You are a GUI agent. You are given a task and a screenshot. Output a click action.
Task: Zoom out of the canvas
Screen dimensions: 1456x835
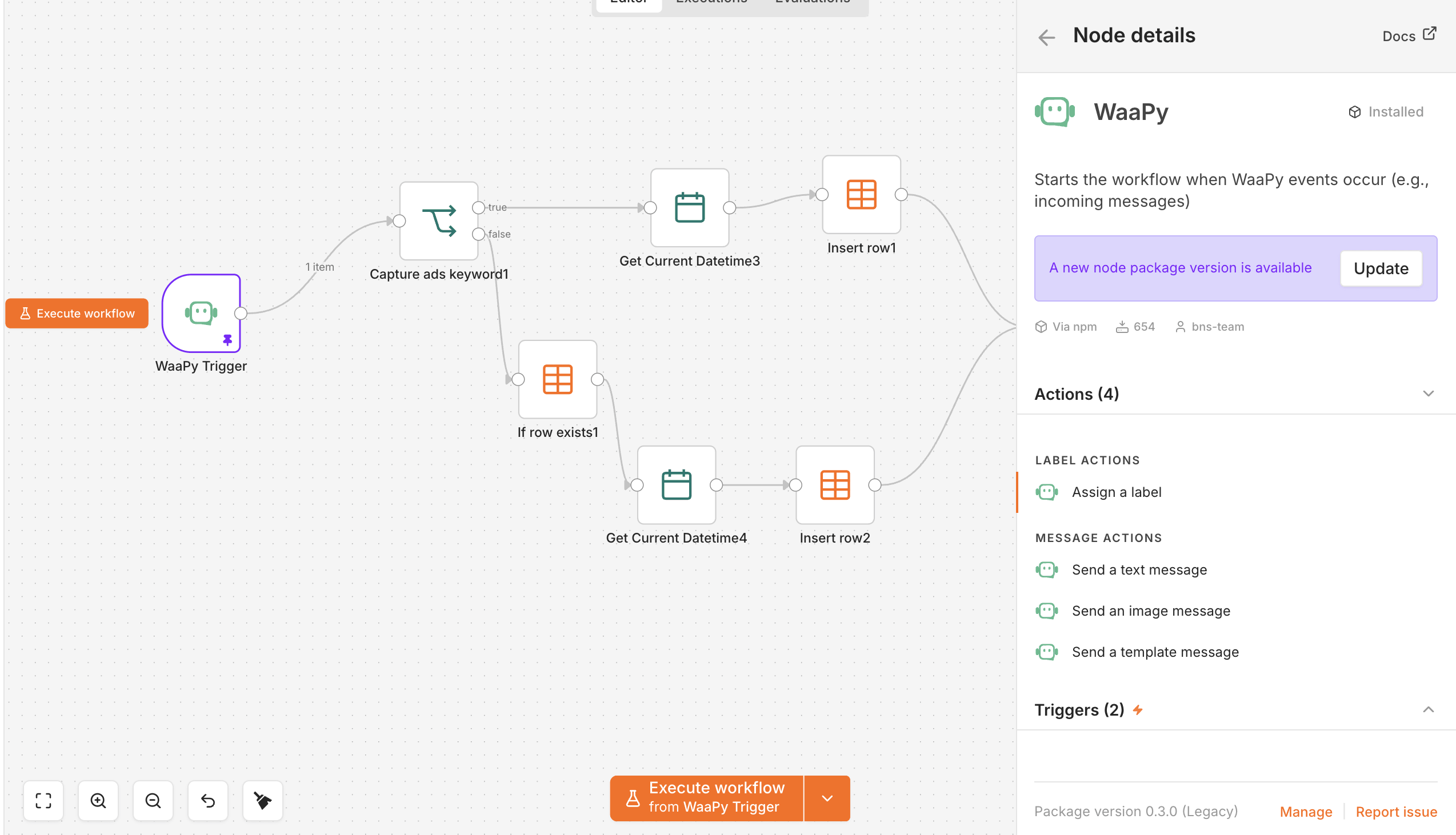click(153, 801)
